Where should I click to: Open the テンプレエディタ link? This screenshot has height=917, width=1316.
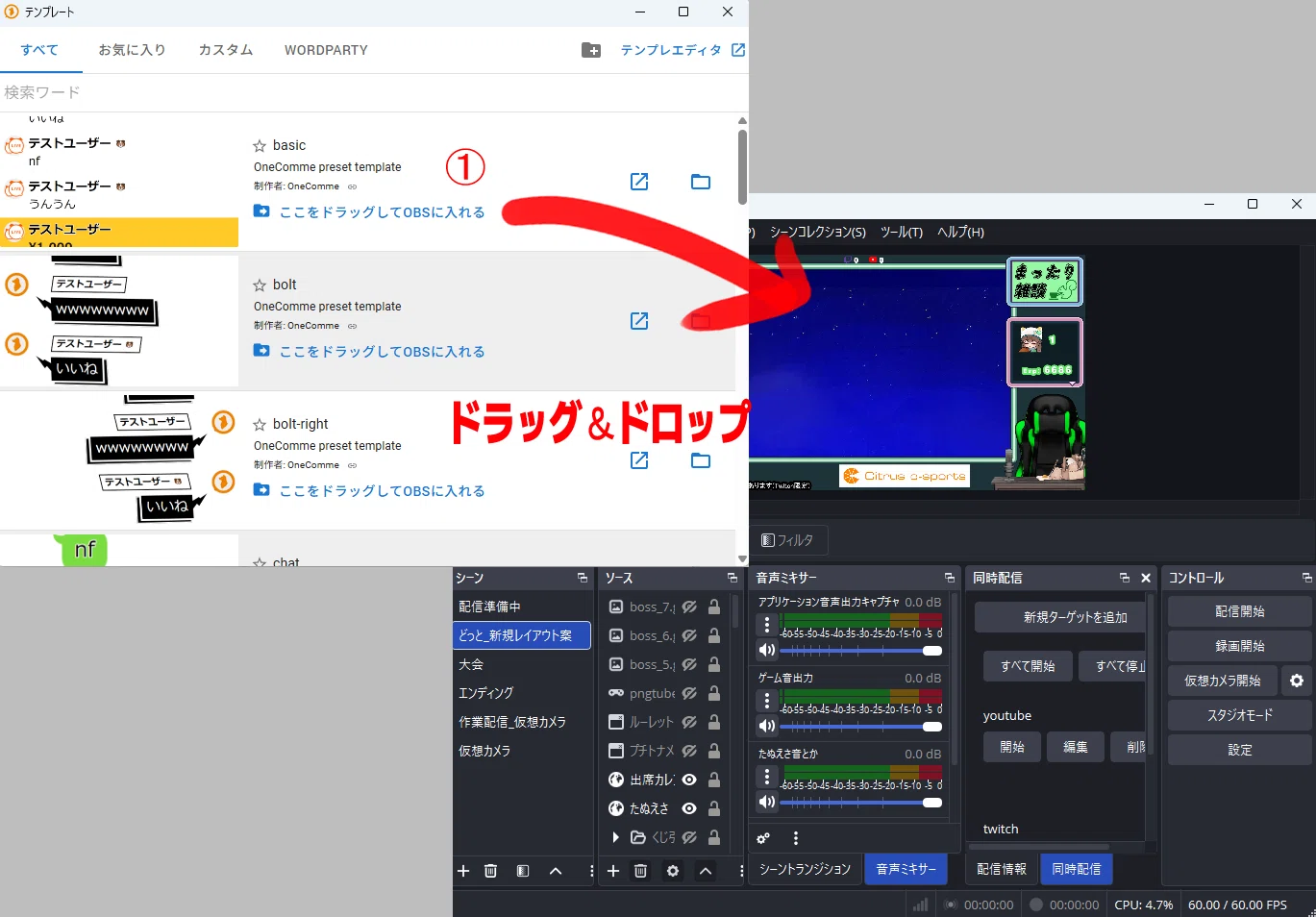point(683,50)
